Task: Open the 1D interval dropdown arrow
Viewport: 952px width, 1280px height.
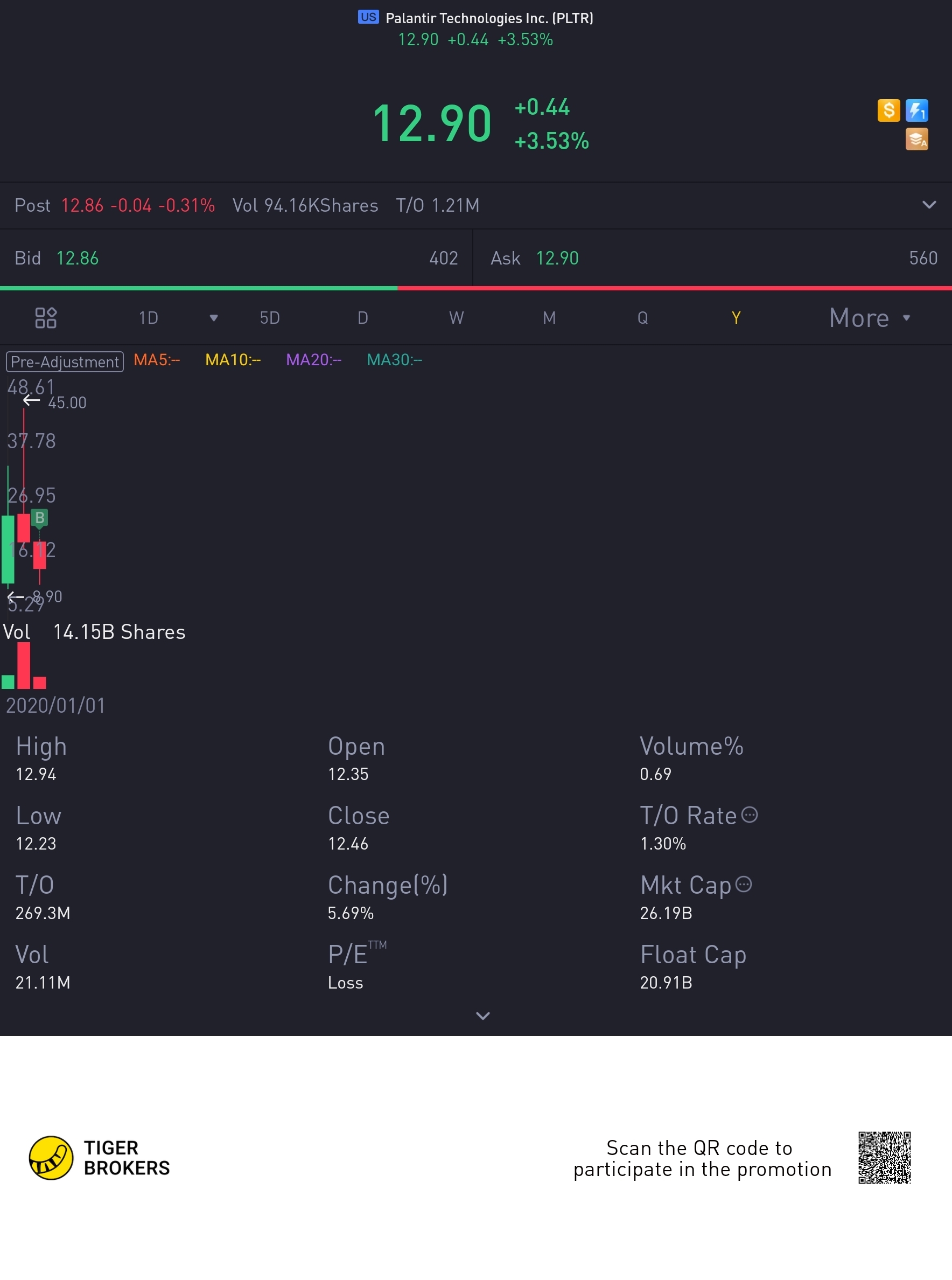Action: tap(214, 318)
